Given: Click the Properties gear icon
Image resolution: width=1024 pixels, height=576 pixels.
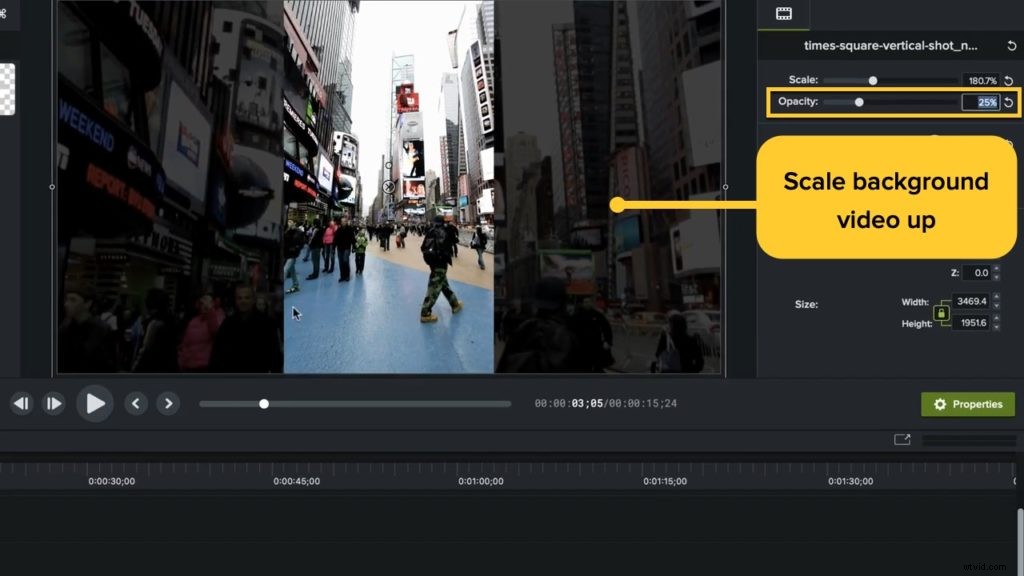Looking at the screenshot, I should pyautogui.click(x=939, y=404).
